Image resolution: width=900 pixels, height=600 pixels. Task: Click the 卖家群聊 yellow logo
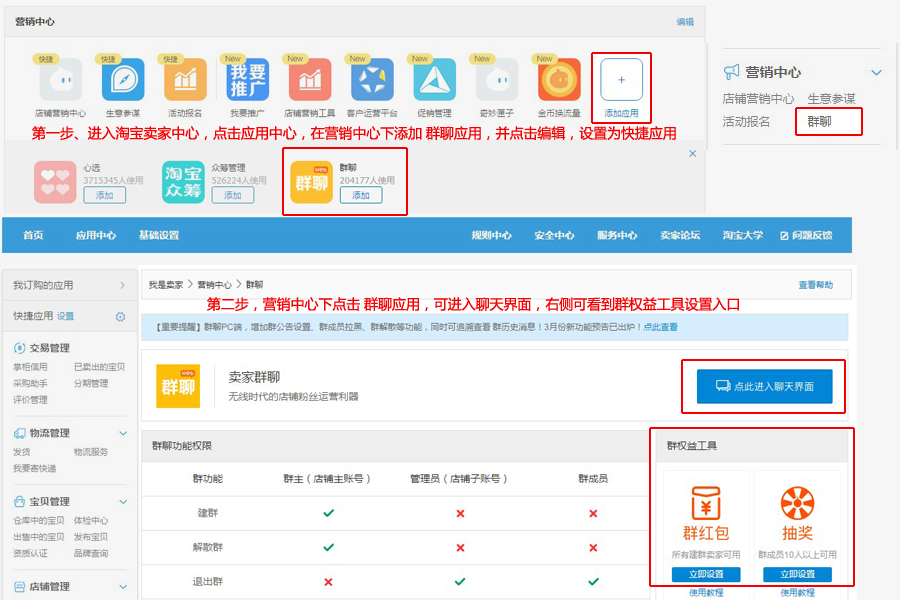pyautogui.click(x=178, y=386)
